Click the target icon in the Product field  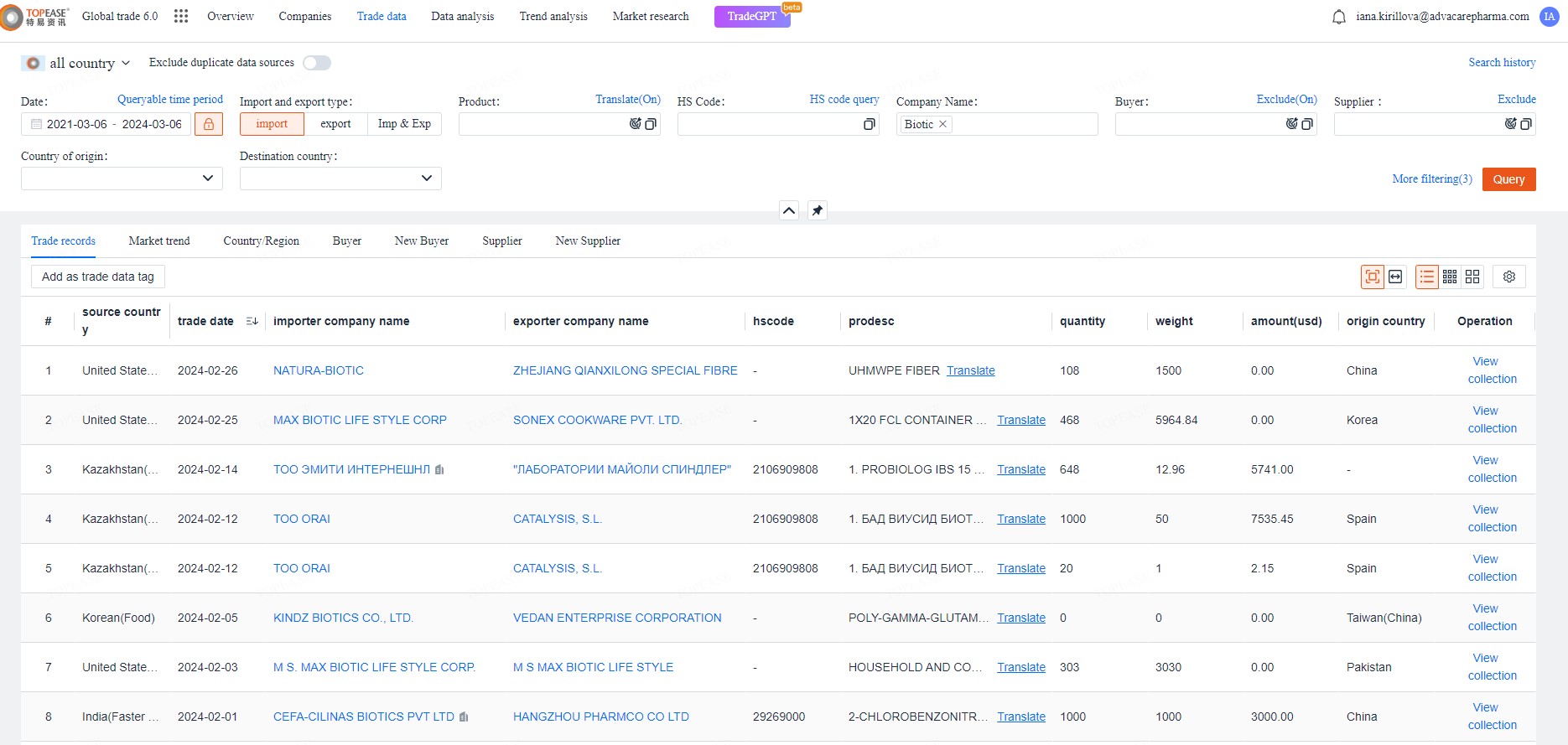pyautogui.click(x=636, y=124)
